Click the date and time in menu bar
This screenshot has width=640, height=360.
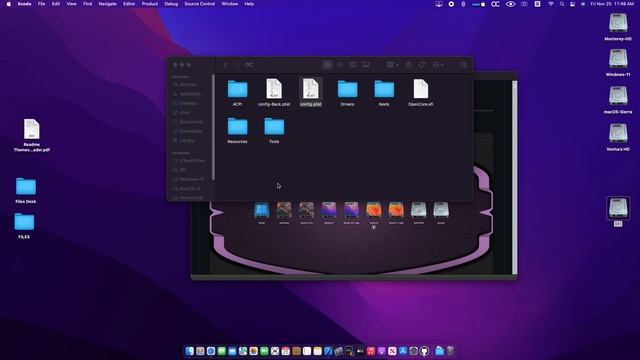pos(612,4)
